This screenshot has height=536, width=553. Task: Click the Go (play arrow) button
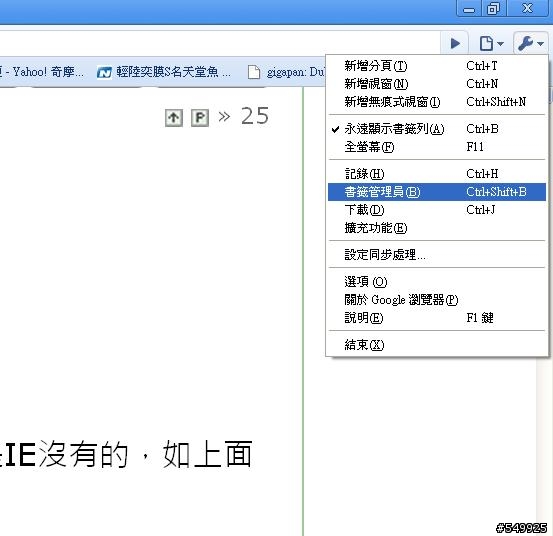pyautogui.click(x=455, y=43)
